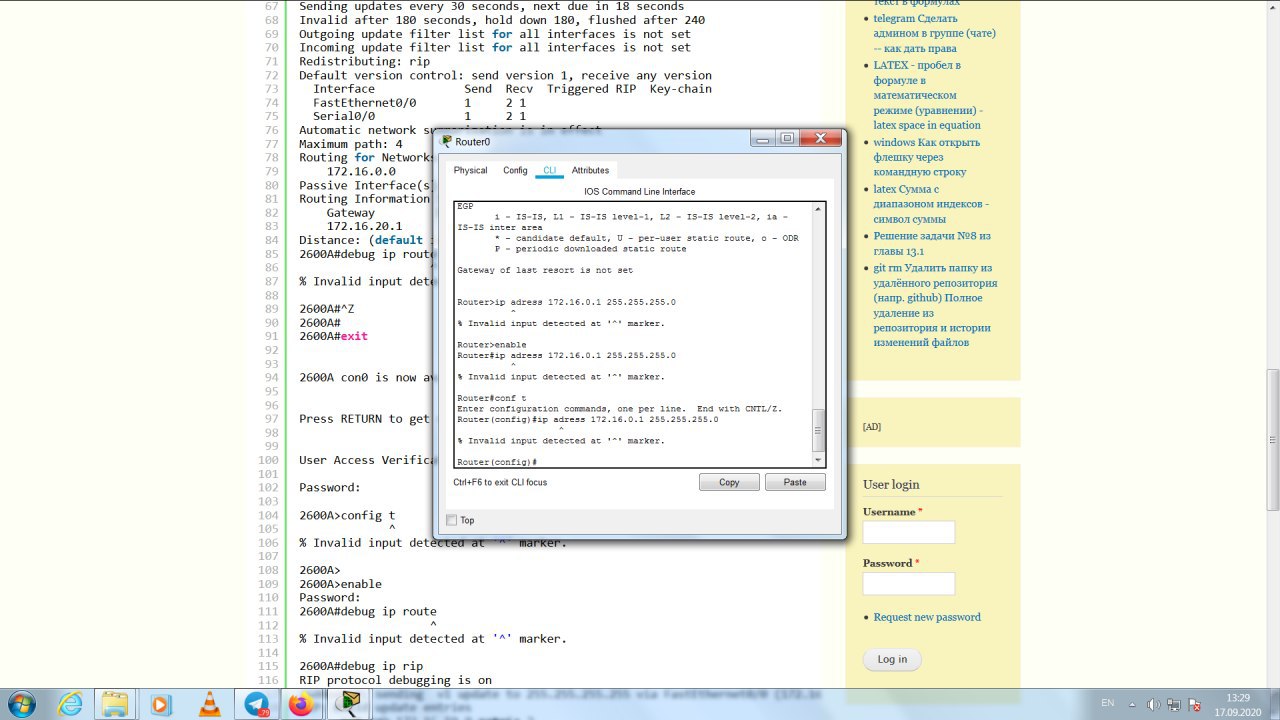Show hidden system tray icons
Screen dimensions: 1280x720
(x=1134, y=704)
